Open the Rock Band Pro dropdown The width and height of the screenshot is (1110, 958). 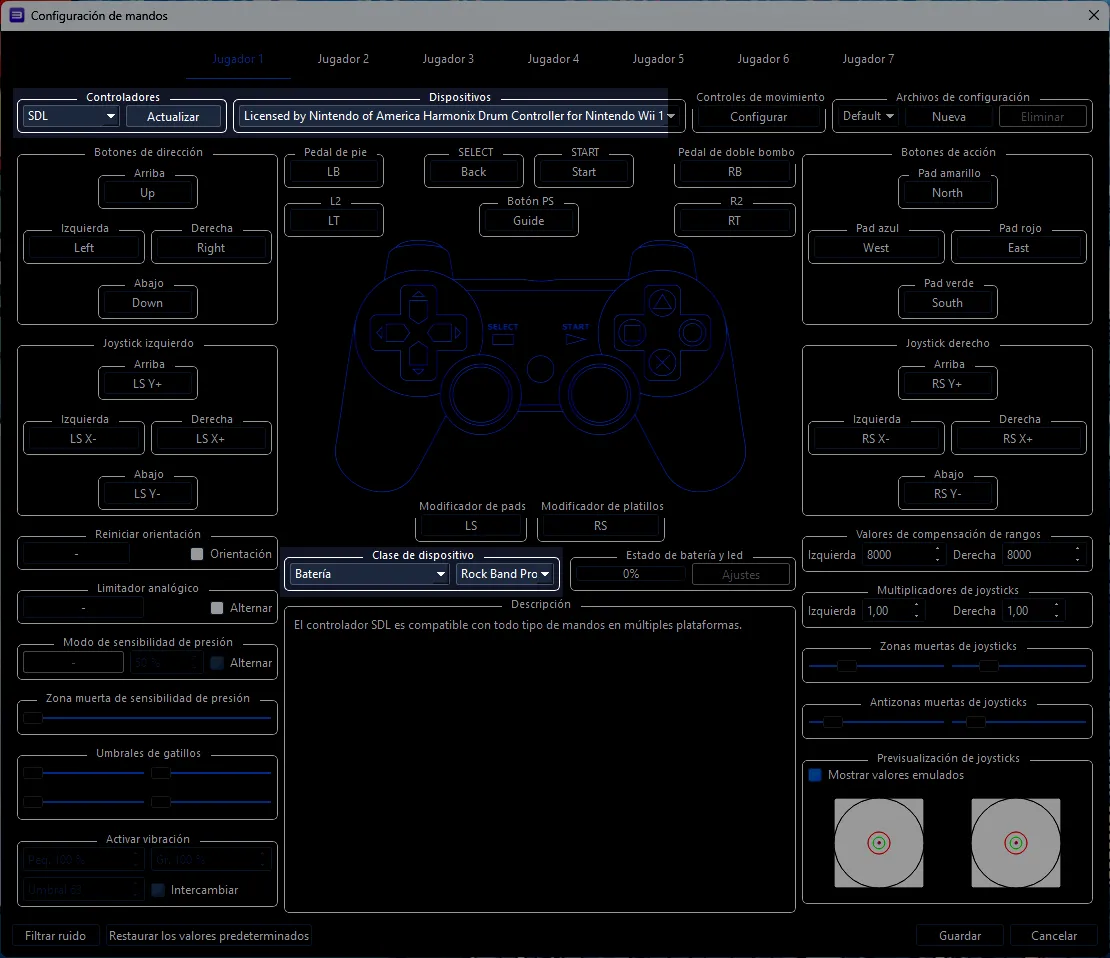[x=505, y=574]
